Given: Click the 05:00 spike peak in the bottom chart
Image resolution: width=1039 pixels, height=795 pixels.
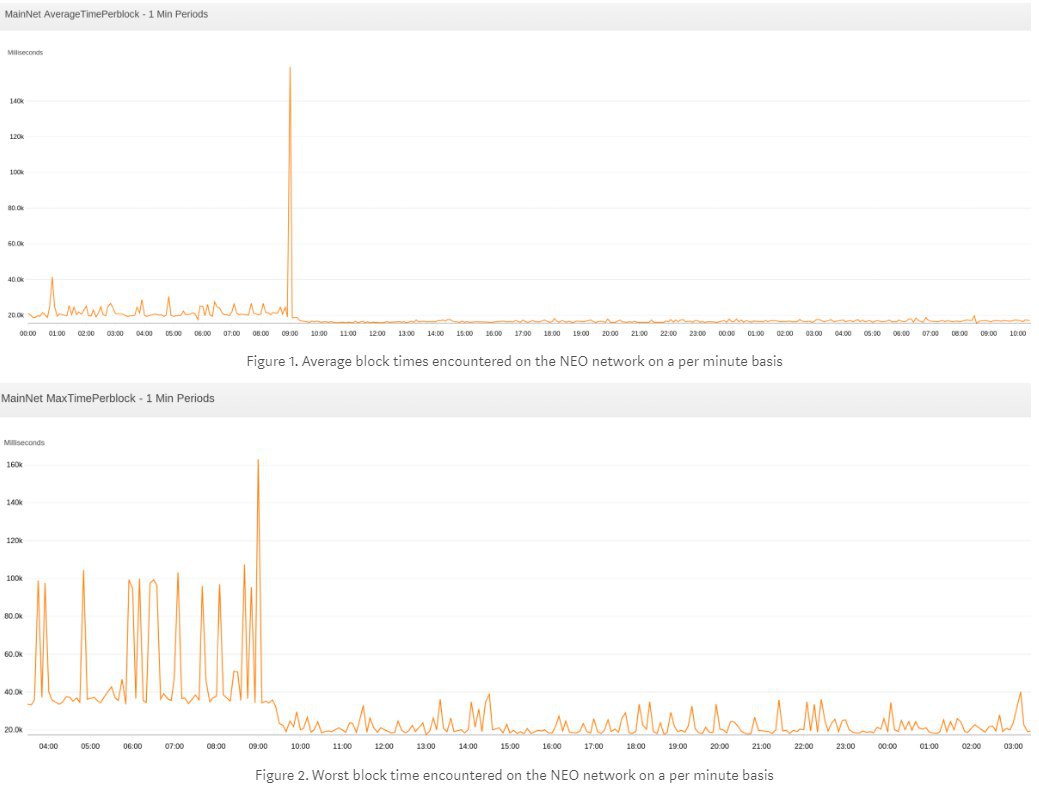Looking at the screenshot, I should point(83,570).
